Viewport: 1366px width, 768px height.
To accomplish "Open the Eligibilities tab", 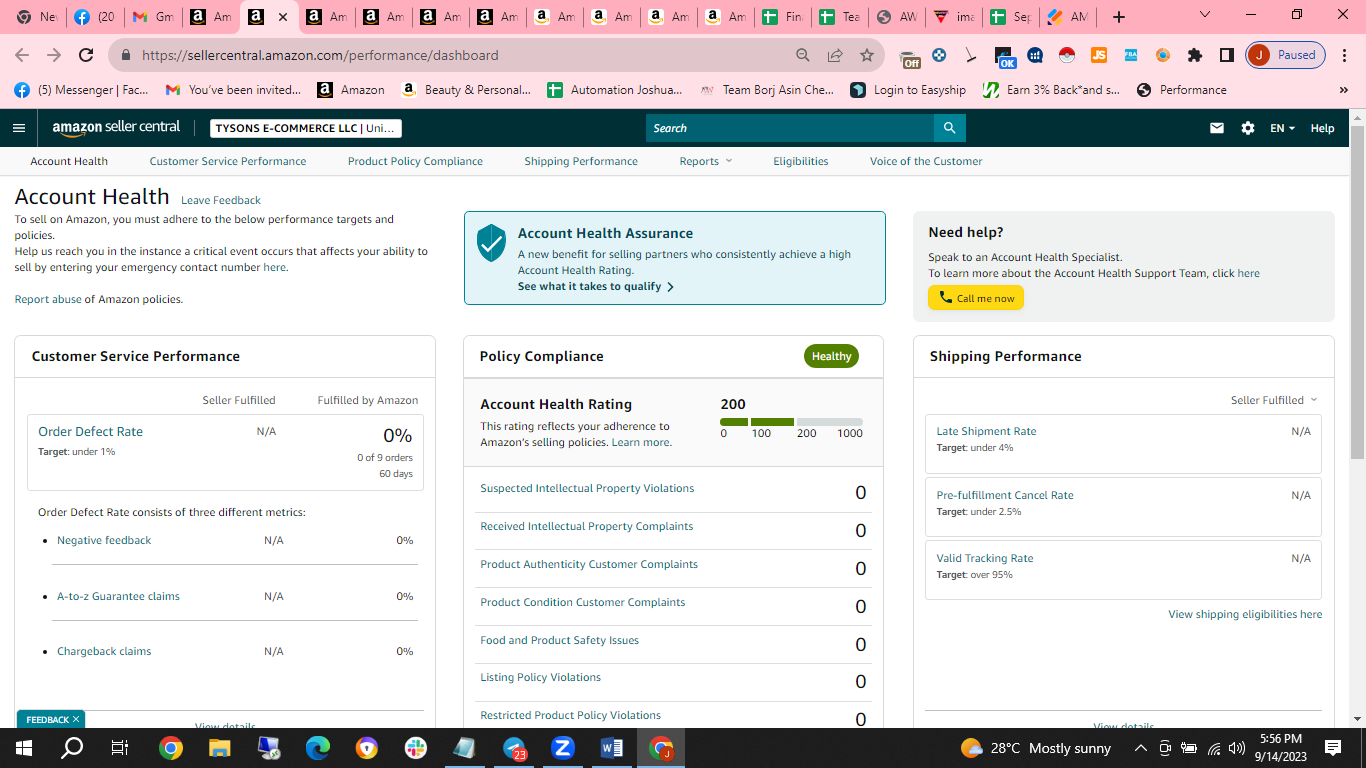I will 801,161.
